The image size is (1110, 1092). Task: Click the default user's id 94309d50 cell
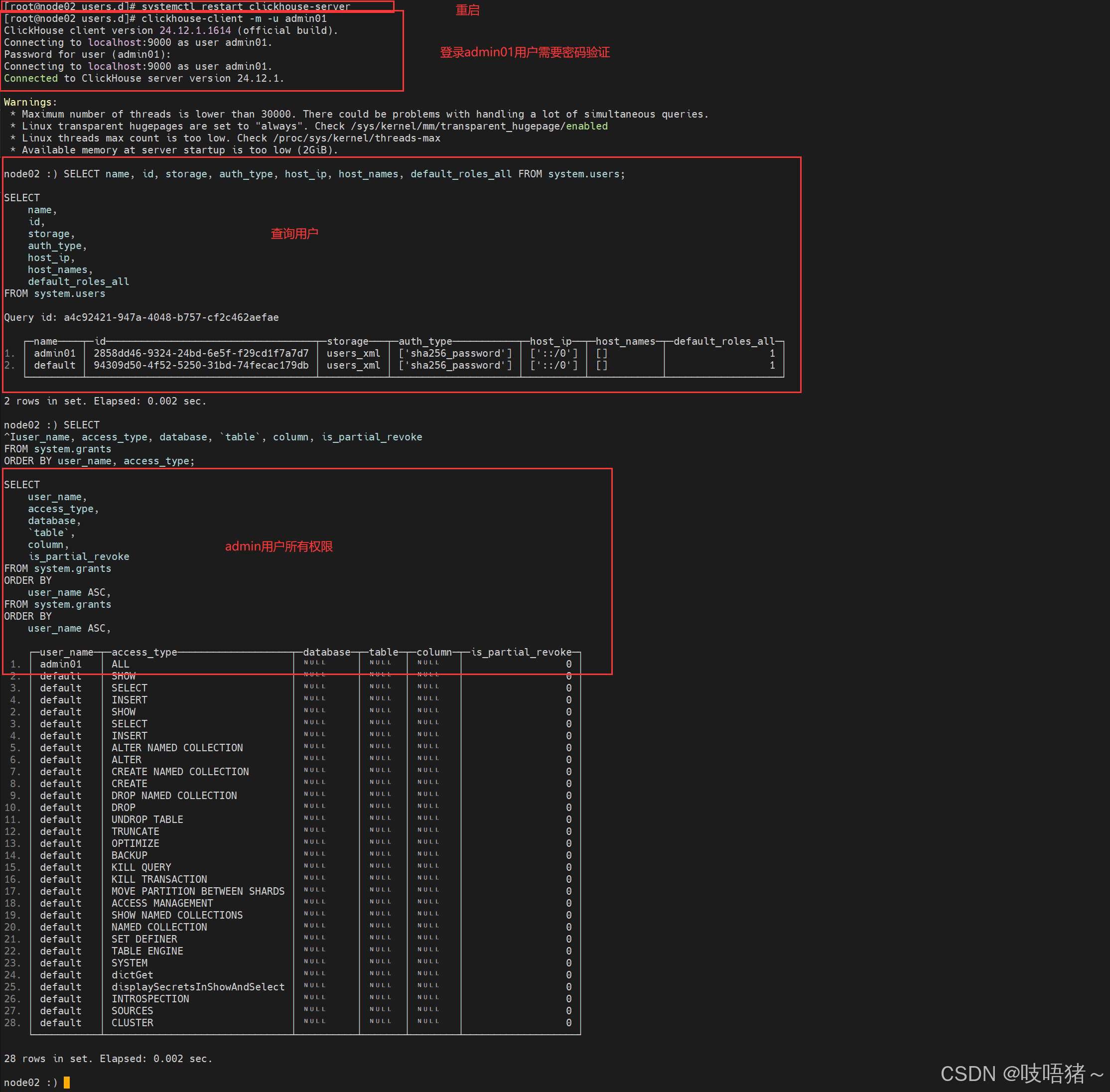pos(201,365)
